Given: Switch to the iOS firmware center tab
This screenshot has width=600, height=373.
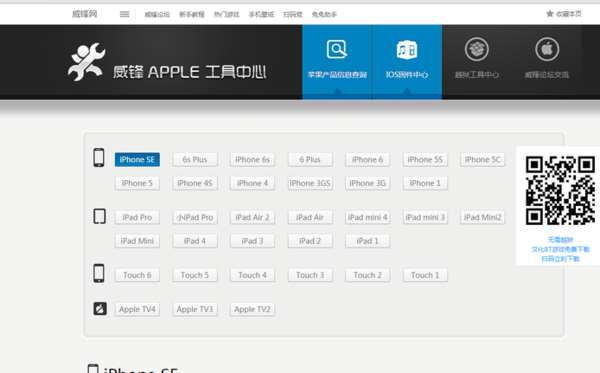Looking at the screenshot, I should click(x=407, y=62).
